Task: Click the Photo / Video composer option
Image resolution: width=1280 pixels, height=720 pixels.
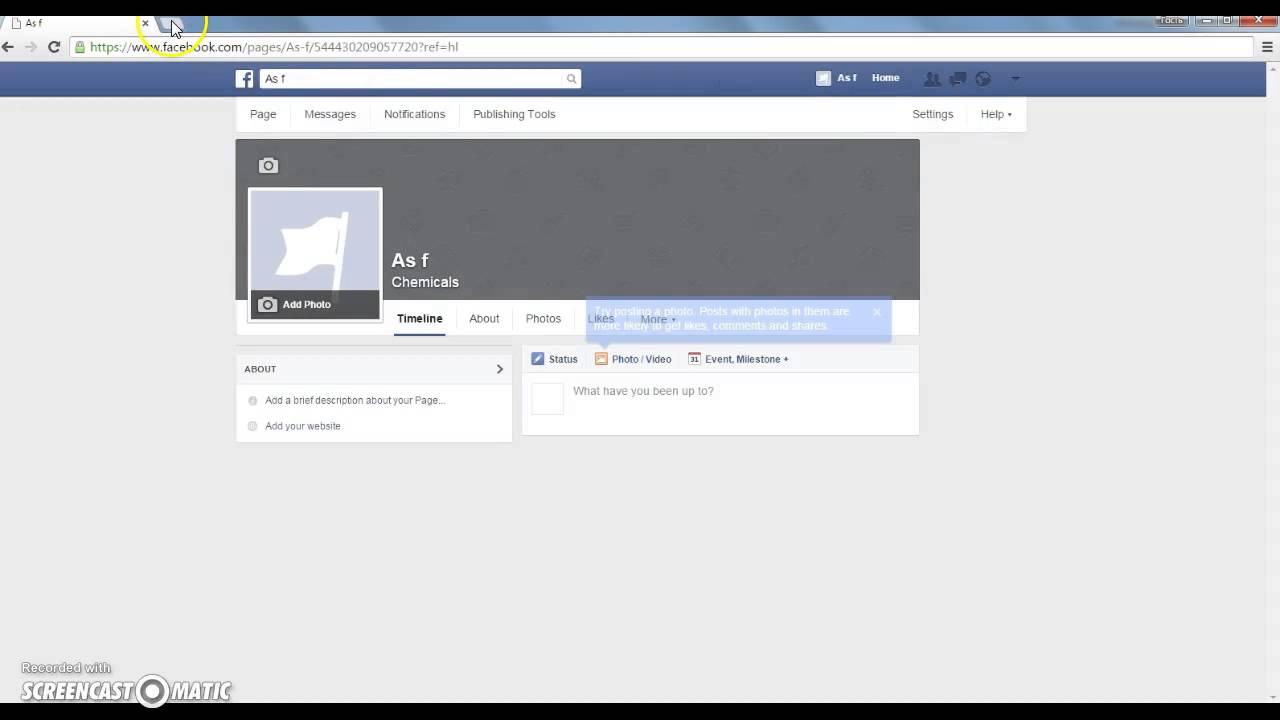Action: 633,359
